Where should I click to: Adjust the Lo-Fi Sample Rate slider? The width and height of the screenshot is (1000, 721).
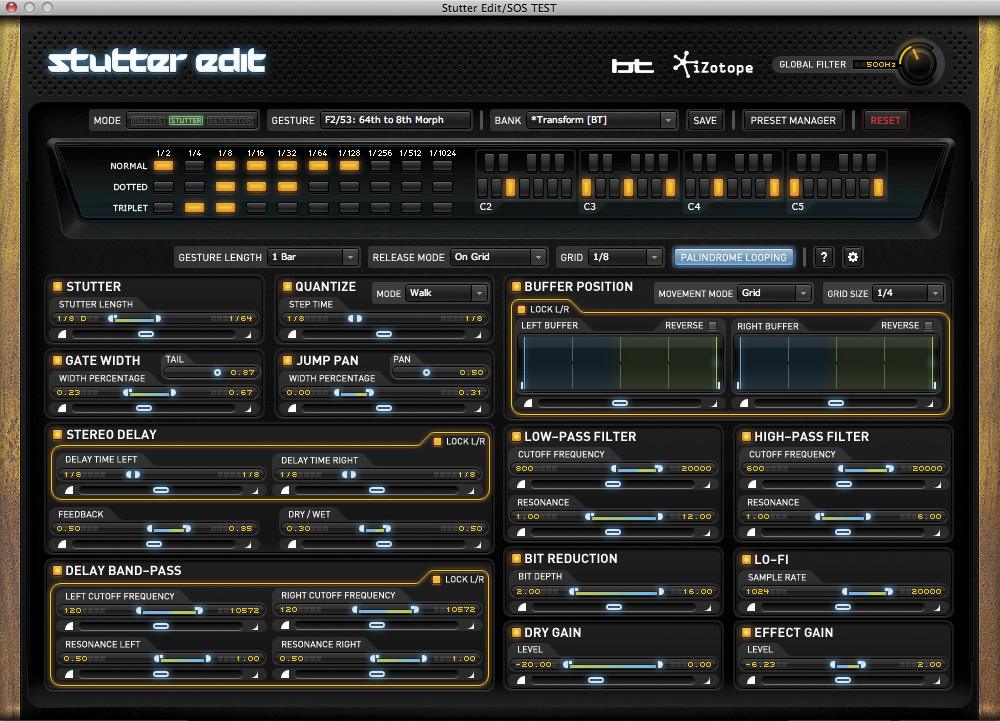click(867, 592)
